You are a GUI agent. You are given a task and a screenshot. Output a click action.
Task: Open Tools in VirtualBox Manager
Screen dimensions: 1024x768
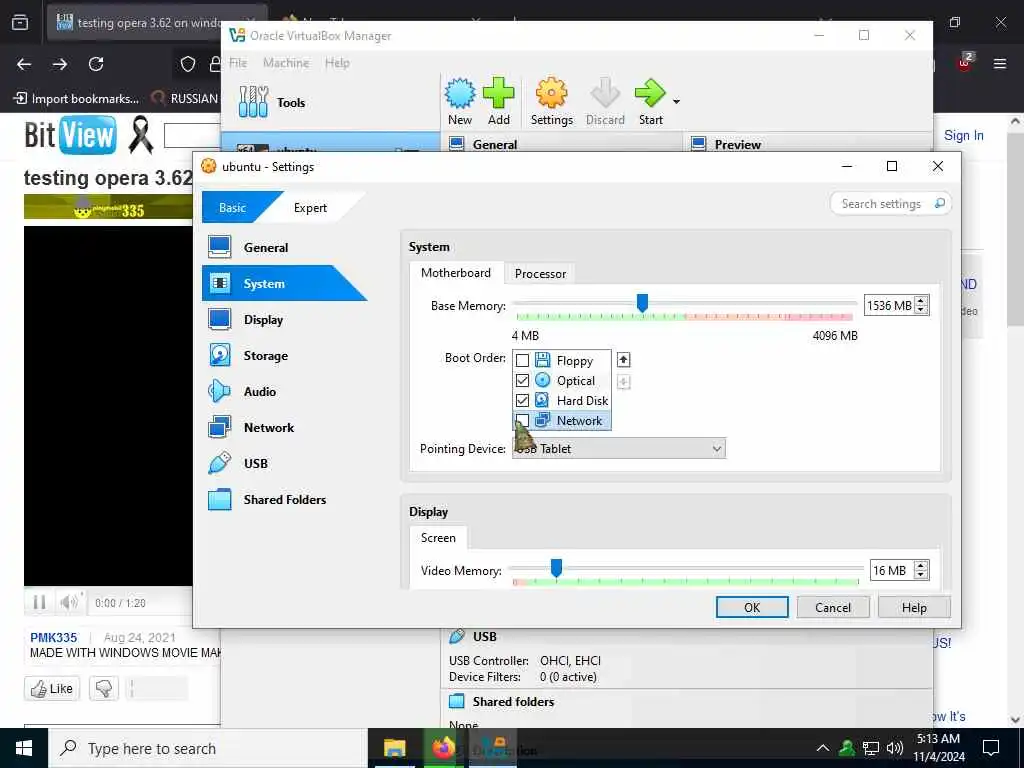click(271, 103)
